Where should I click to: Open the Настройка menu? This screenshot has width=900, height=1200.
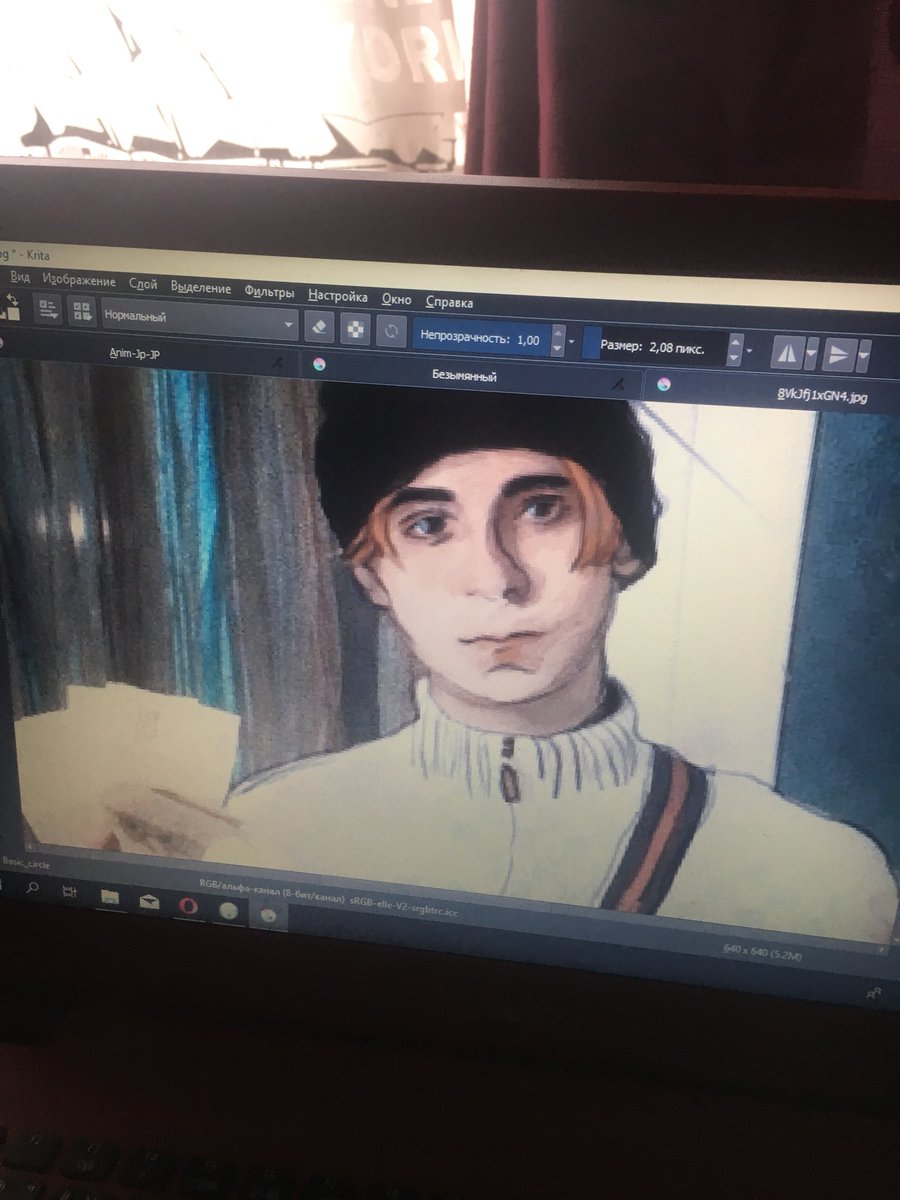click(337, 296)
